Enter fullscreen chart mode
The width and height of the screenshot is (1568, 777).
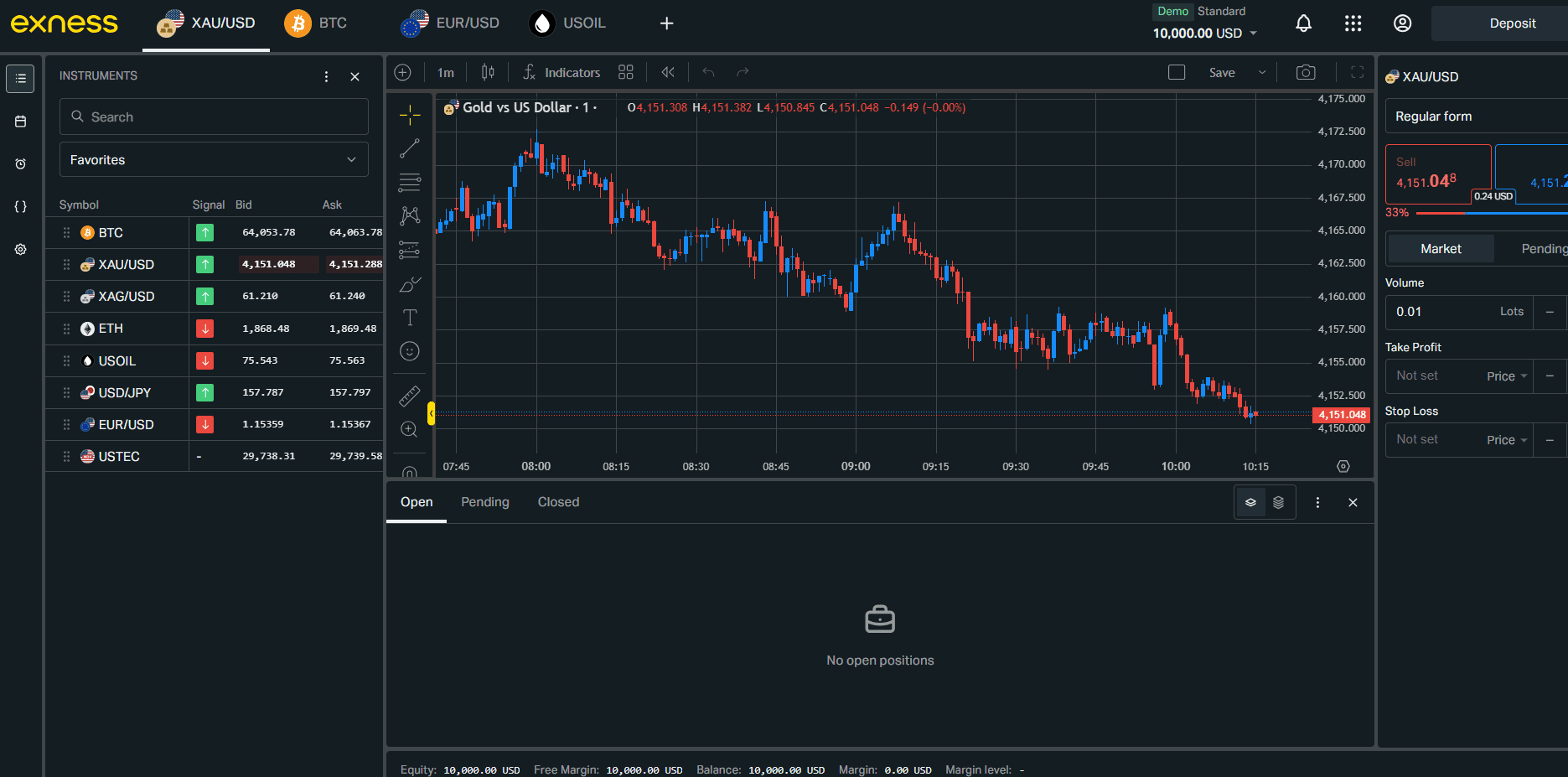pyautogui.click(x=1358, y=73)
